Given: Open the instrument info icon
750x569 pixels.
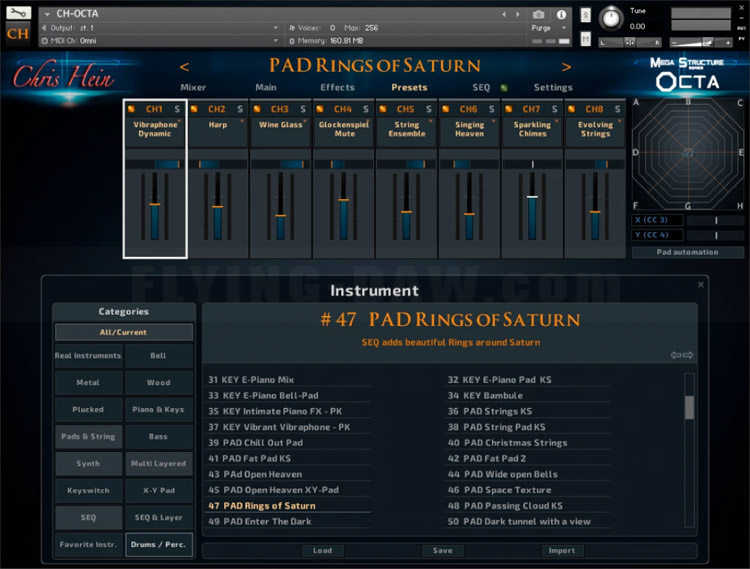Looking at the screenshot, I should point(561,15).
